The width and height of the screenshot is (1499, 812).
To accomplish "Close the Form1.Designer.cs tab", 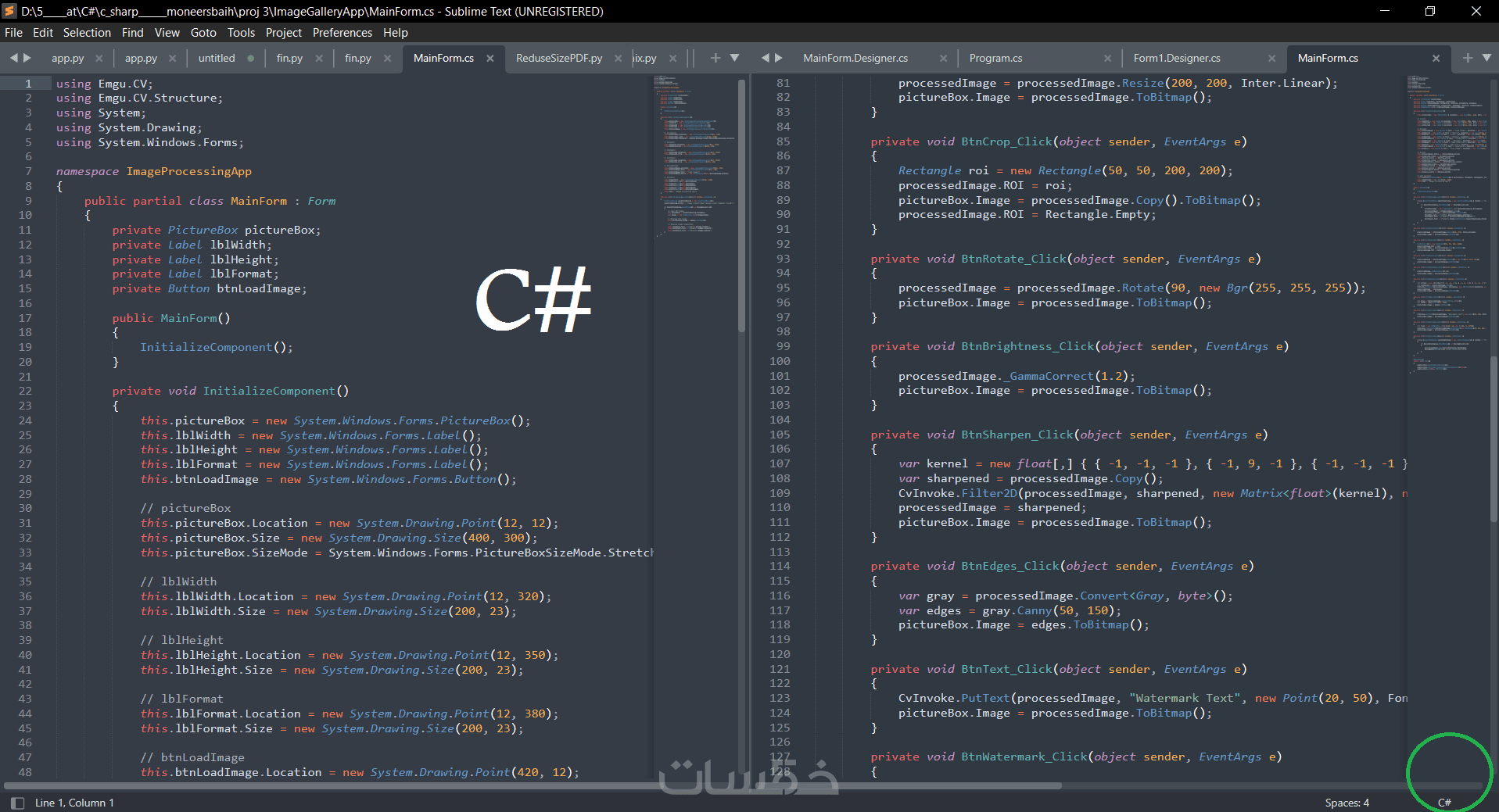I will click(1271, 58).
